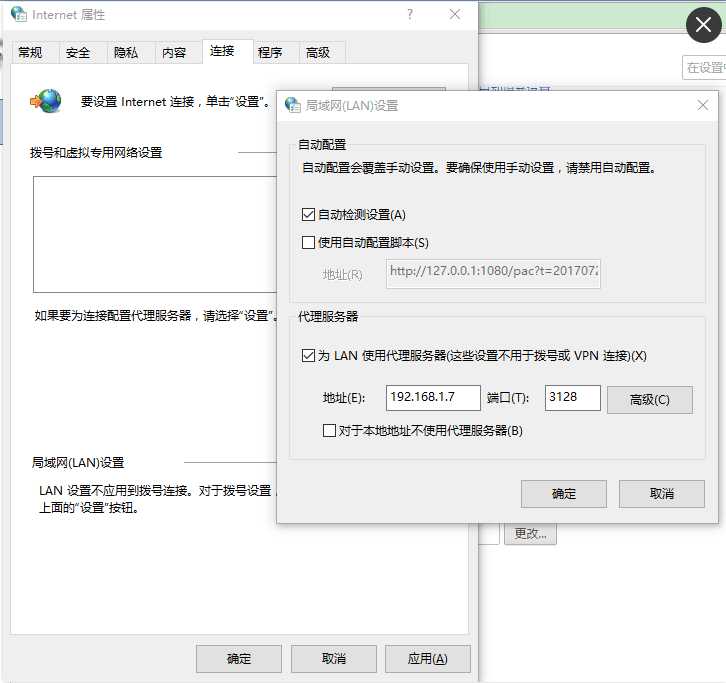Close the Internet 属性 window
The image size is (726, 683).
click(x=455, y=14)
